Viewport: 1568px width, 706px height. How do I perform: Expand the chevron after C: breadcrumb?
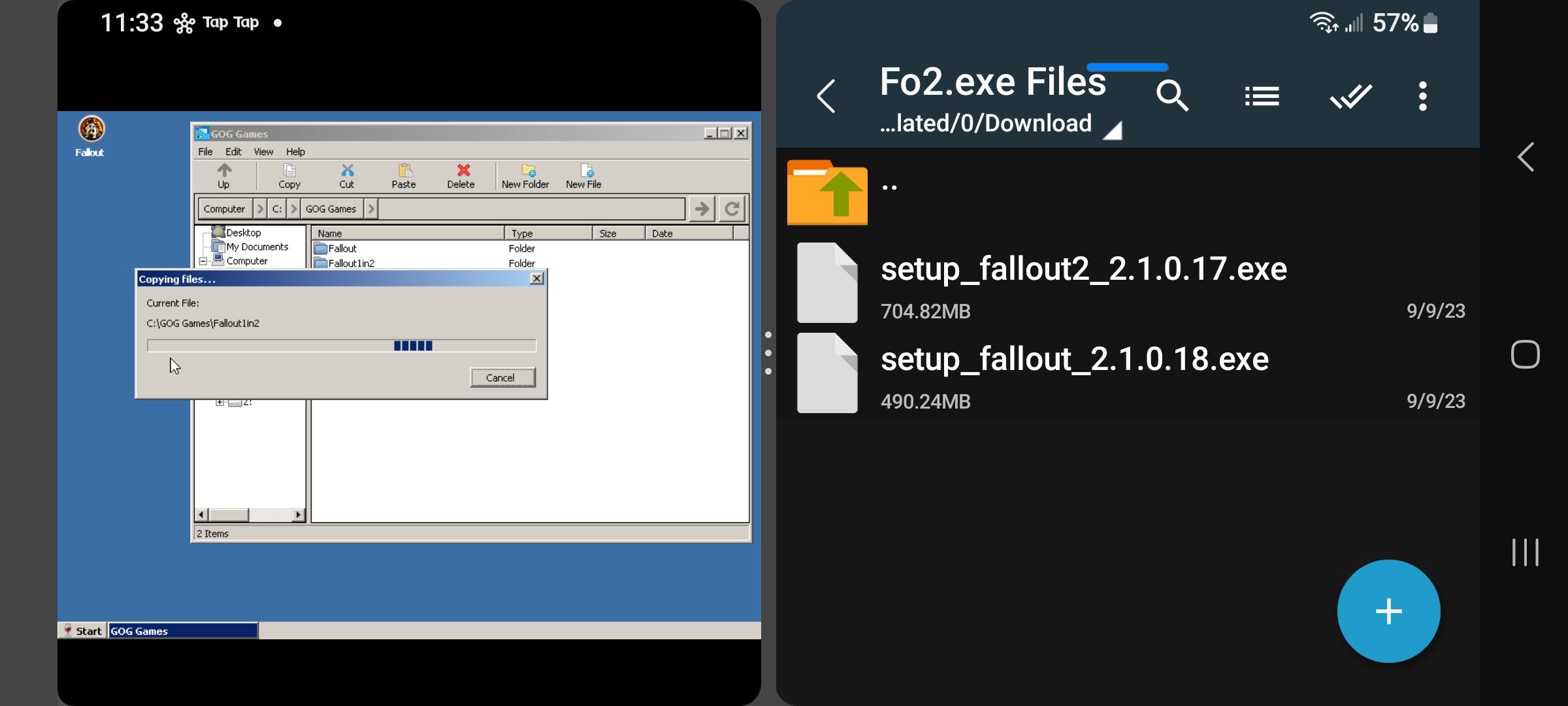point(293,209)
